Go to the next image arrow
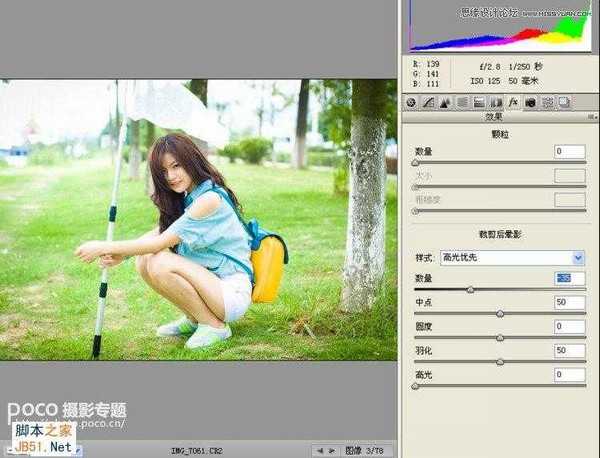This screenshot has width=600, height=458. [x=332, y=449]
